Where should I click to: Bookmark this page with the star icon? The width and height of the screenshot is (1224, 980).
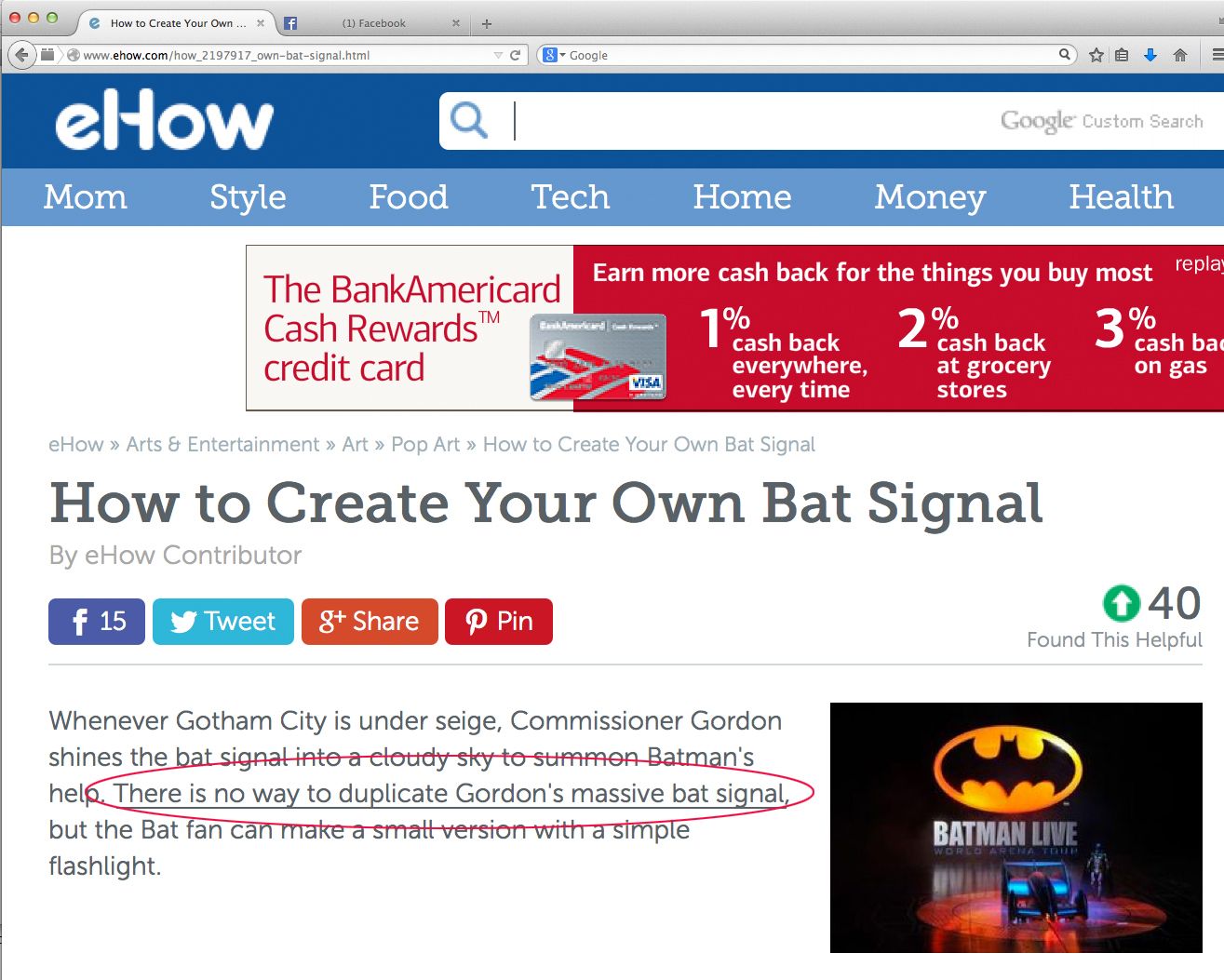[1096, 55]
